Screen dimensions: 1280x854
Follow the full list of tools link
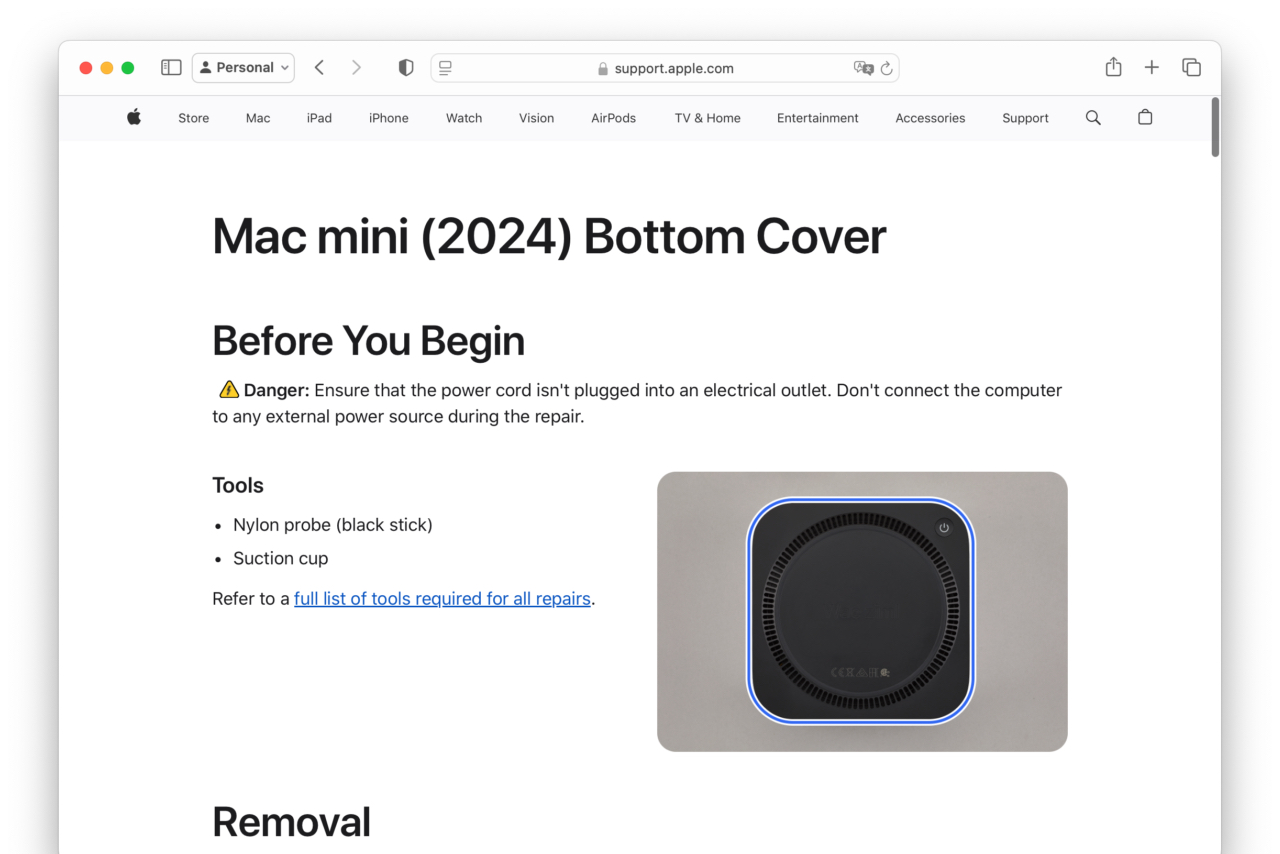[442, 598]
